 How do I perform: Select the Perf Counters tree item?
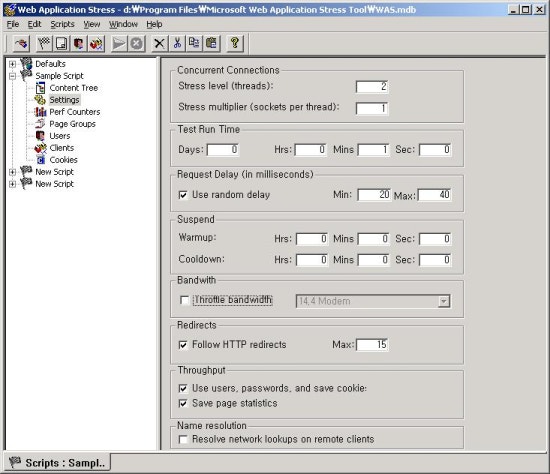pyautogui.click(x=75, y=112)
